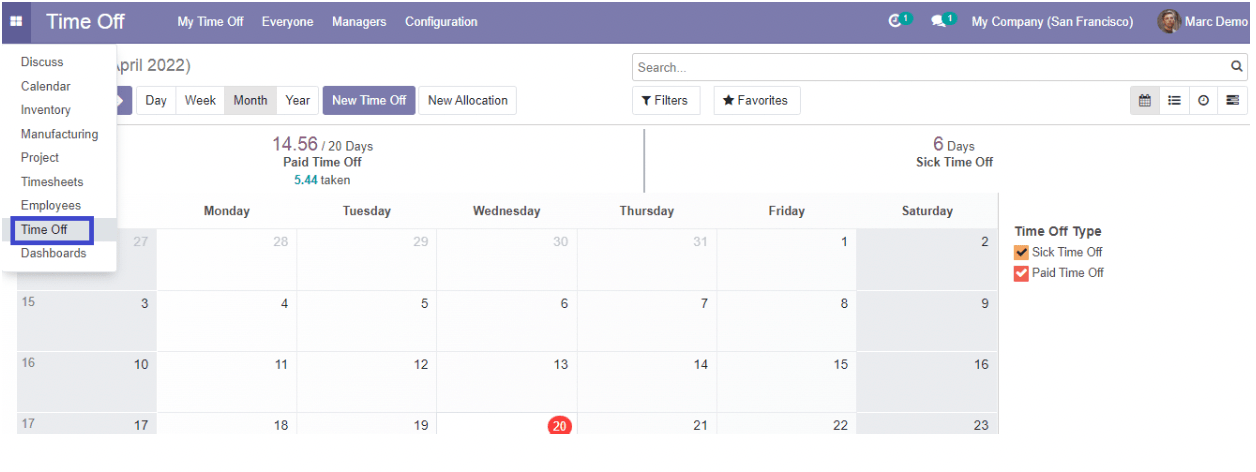Switch to activity view icon
The image size is (1256, 472).
coord(1203,100)
